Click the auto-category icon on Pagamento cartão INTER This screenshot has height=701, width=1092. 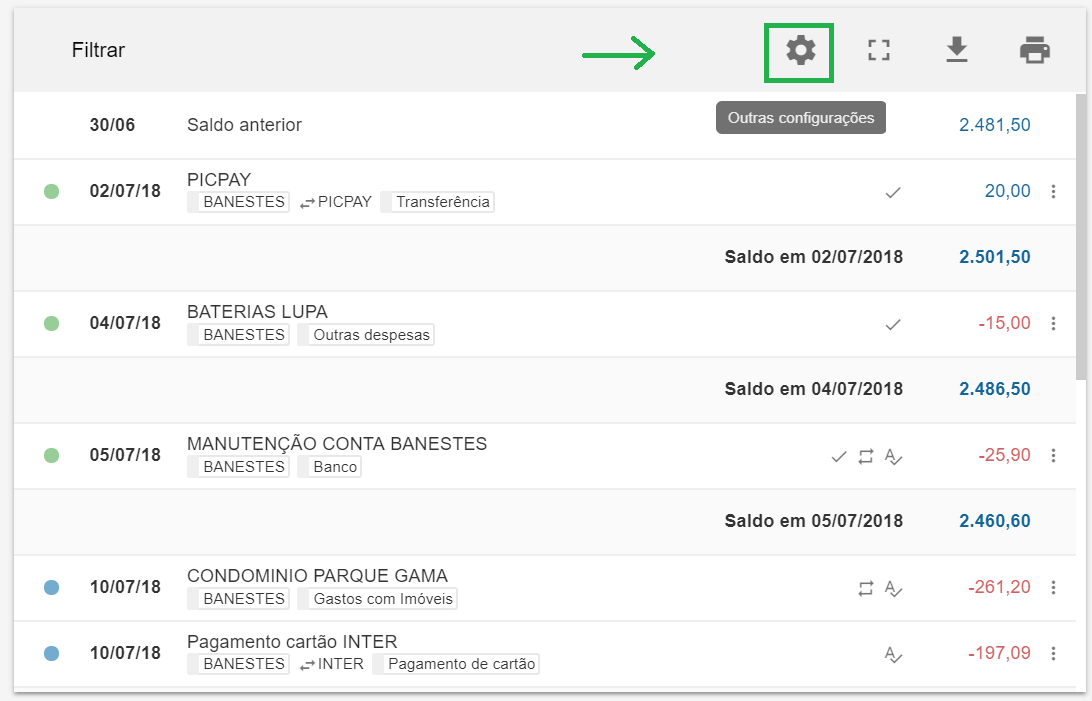pyautogui.click(x=894, y=655)
